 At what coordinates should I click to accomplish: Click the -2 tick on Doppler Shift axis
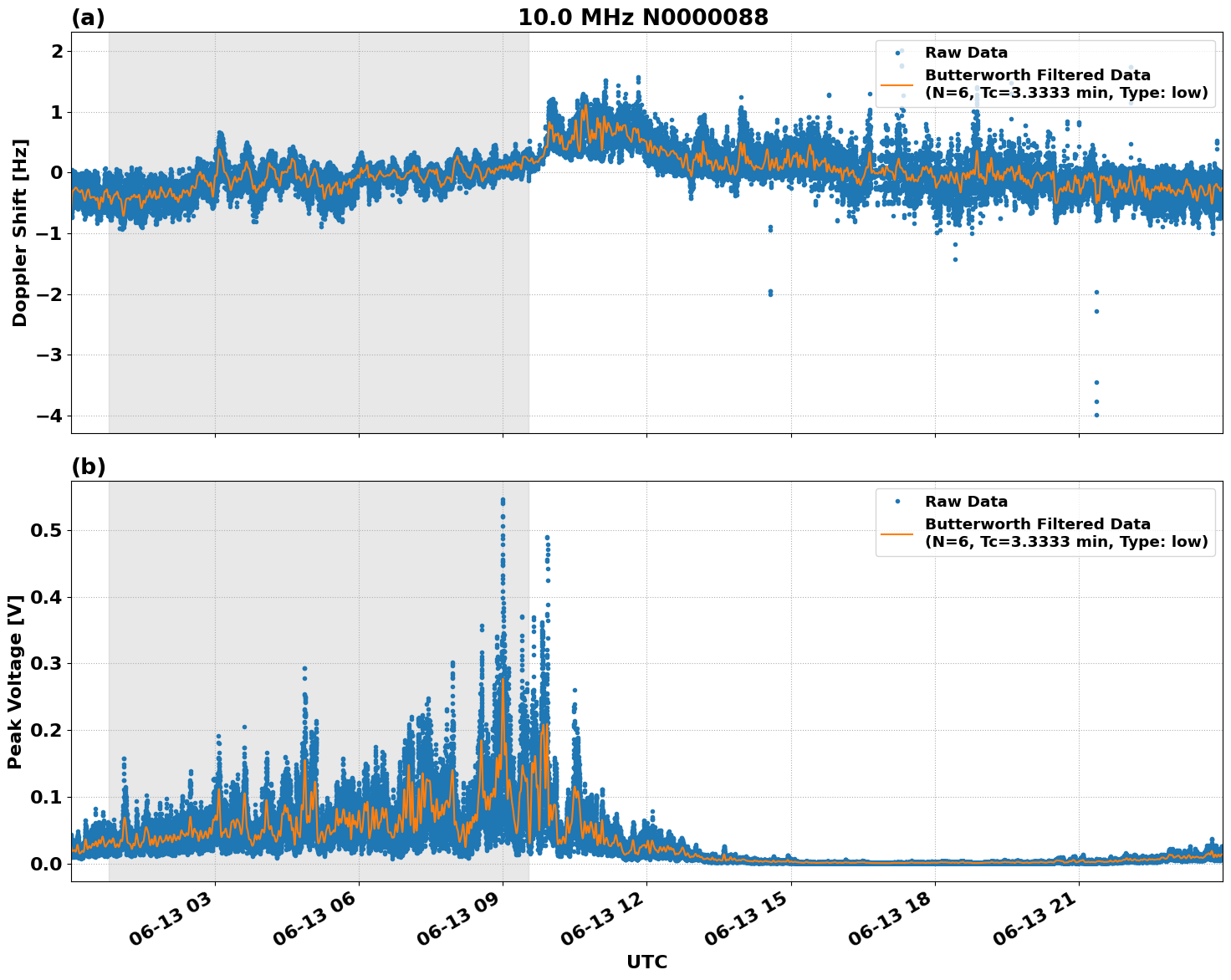tap(47, 293)
